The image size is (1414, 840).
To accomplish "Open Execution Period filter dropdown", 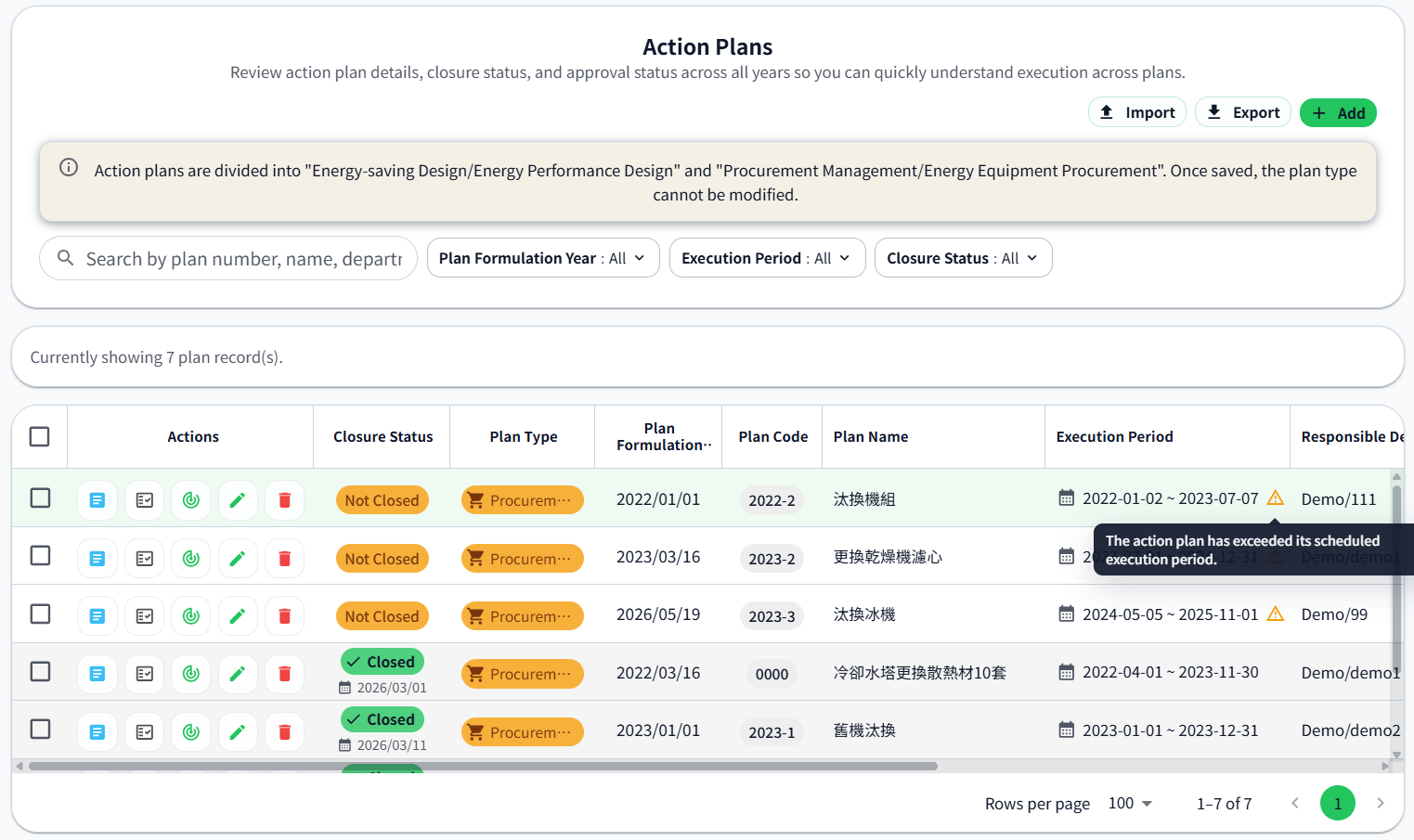I will coord(767,258).
